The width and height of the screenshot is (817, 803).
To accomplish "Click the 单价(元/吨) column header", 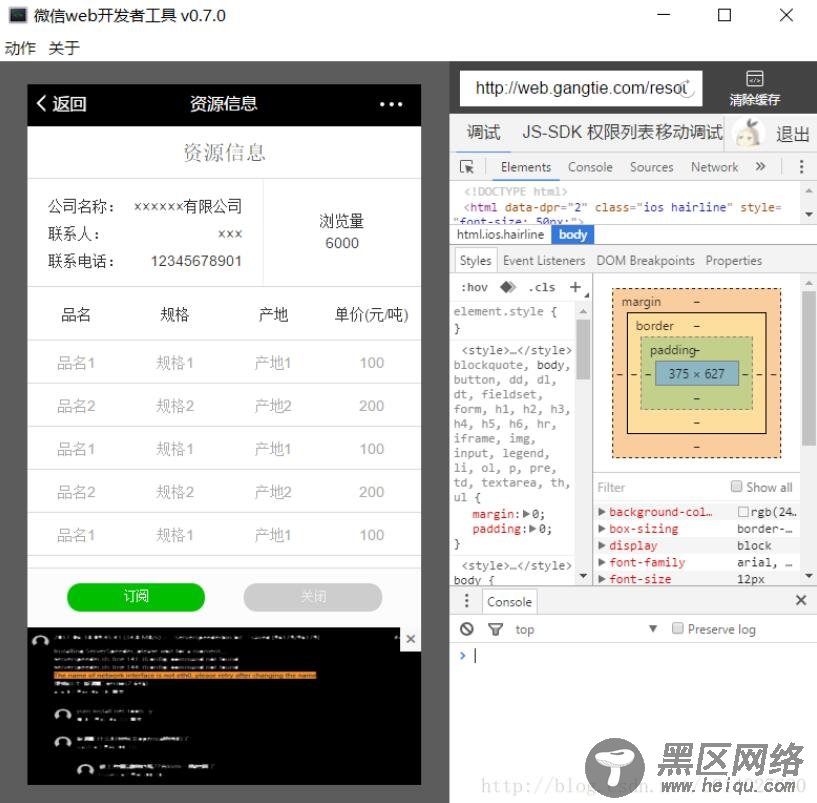I will point(371,314).
